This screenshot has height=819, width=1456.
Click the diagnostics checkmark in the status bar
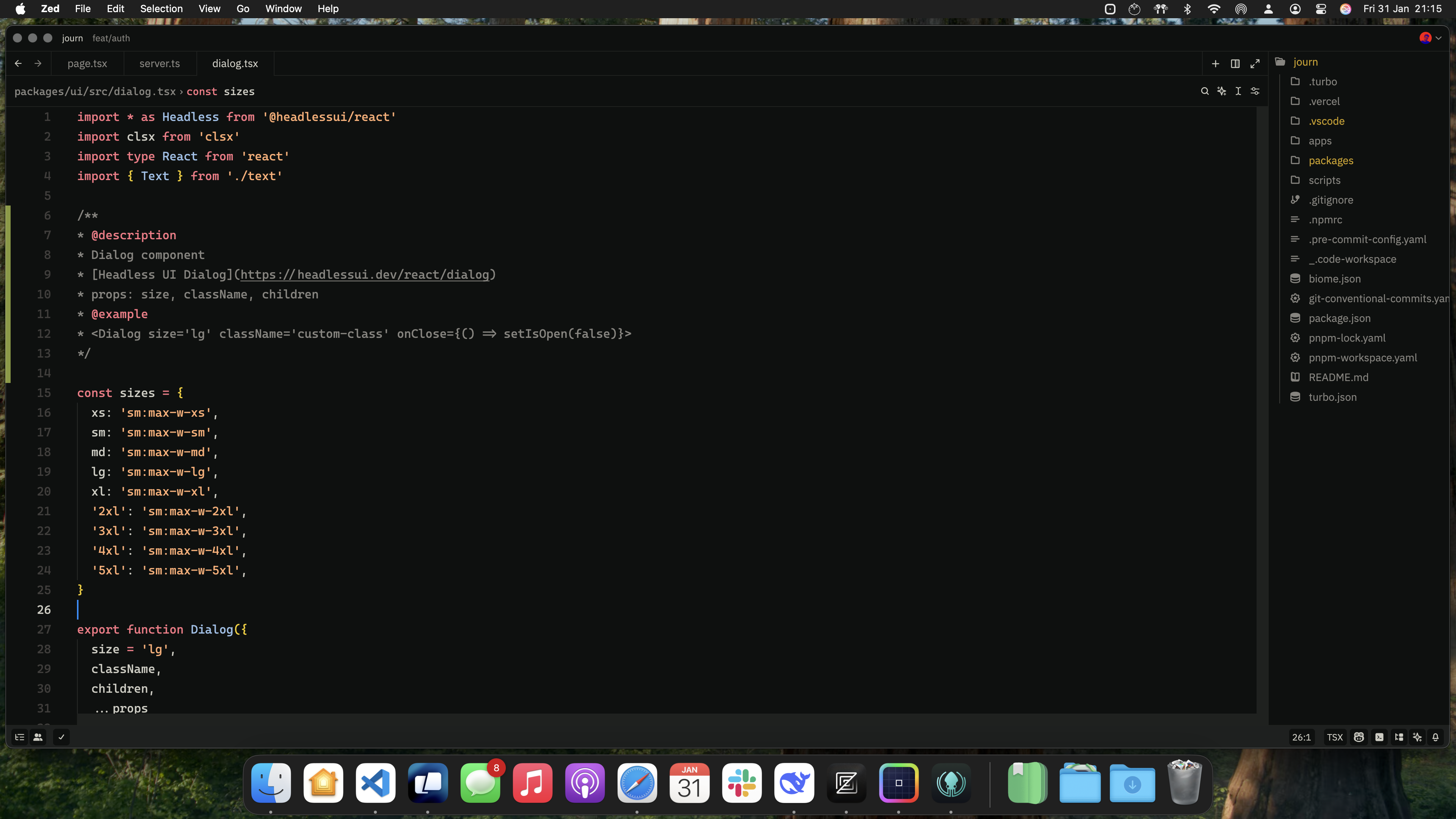(x=61, y=737)
